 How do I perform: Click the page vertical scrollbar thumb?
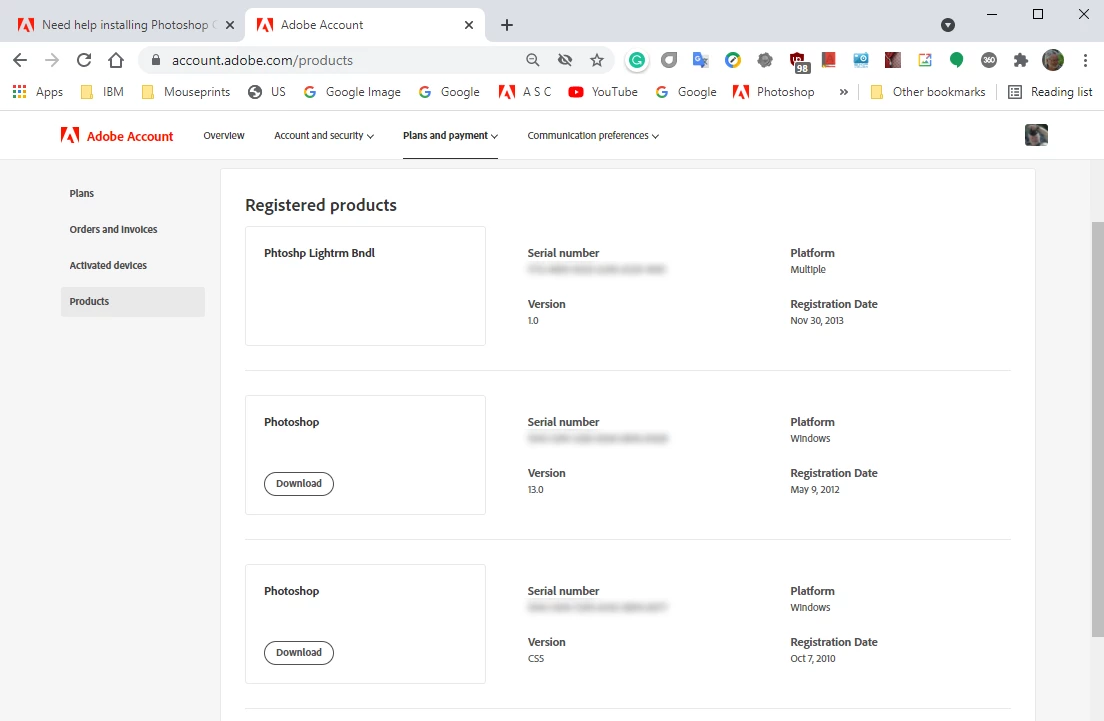1098,430
